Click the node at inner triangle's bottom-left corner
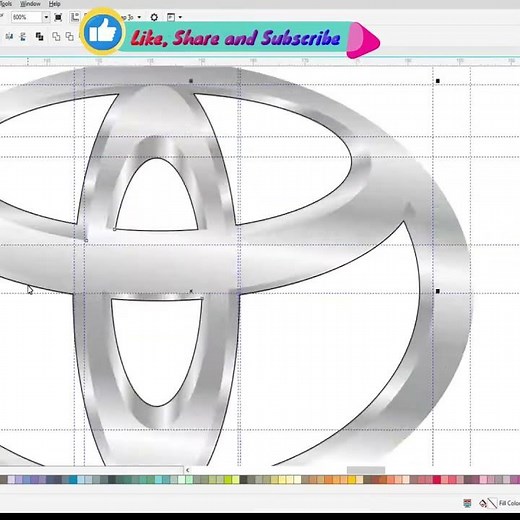This screenshot has height=520, width=520. (115, 229)
